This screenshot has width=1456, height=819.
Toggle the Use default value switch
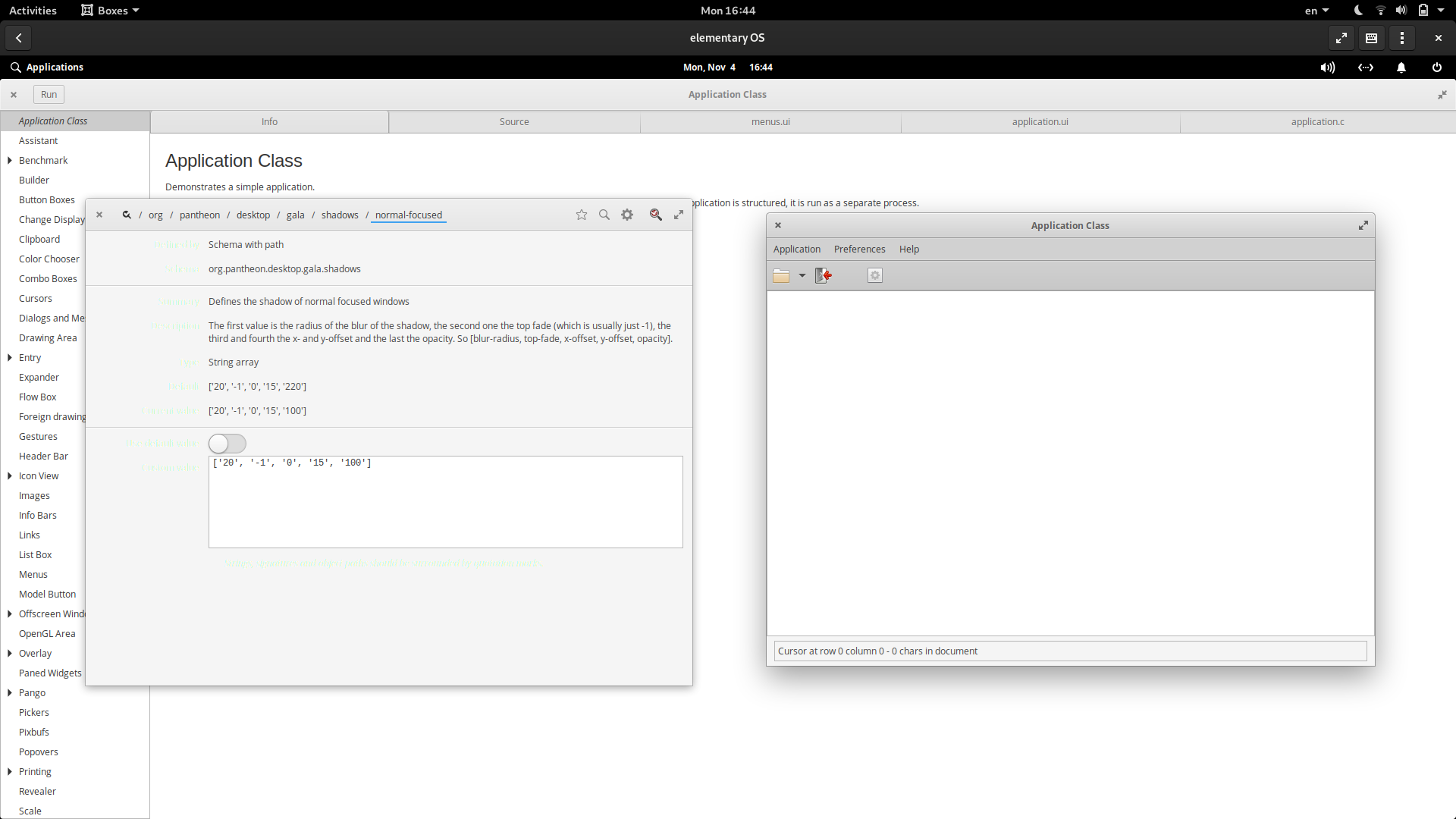[x=227, y=444]
